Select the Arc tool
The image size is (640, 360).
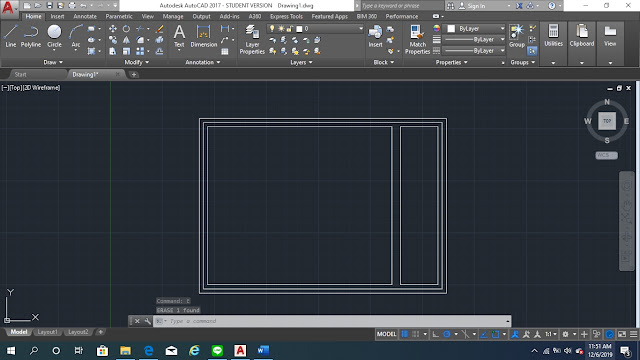point(76,36)
